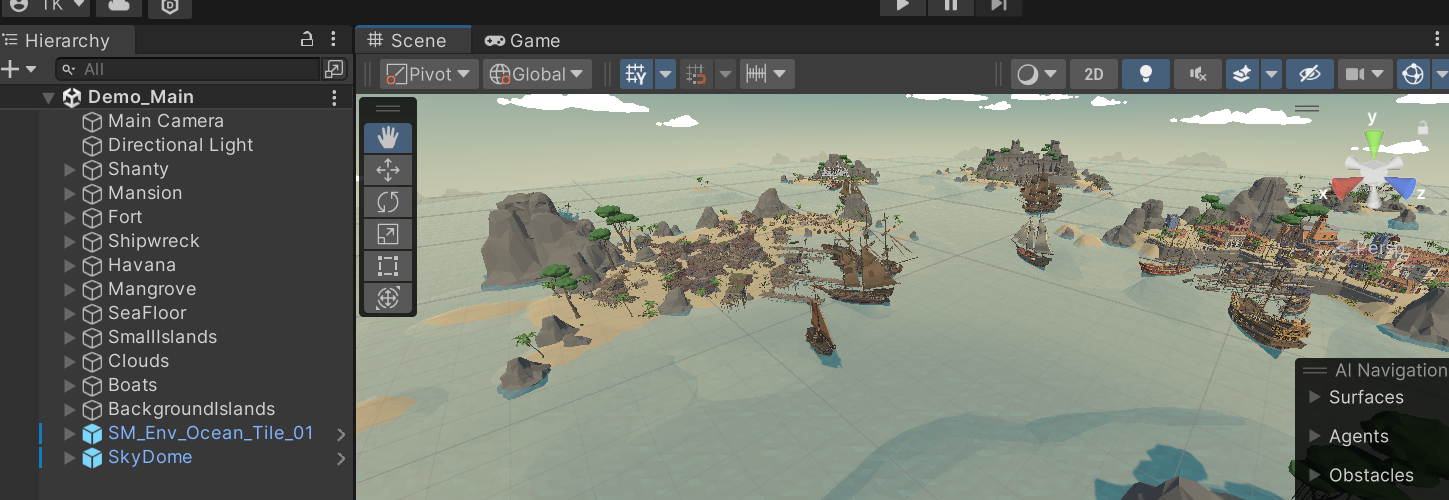Open the SkyDome prefab arrow

[x=341, y=458]
